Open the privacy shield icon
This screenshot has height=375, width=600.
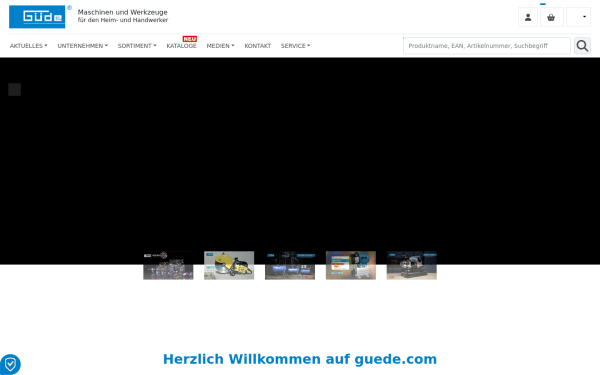[10, 364]
